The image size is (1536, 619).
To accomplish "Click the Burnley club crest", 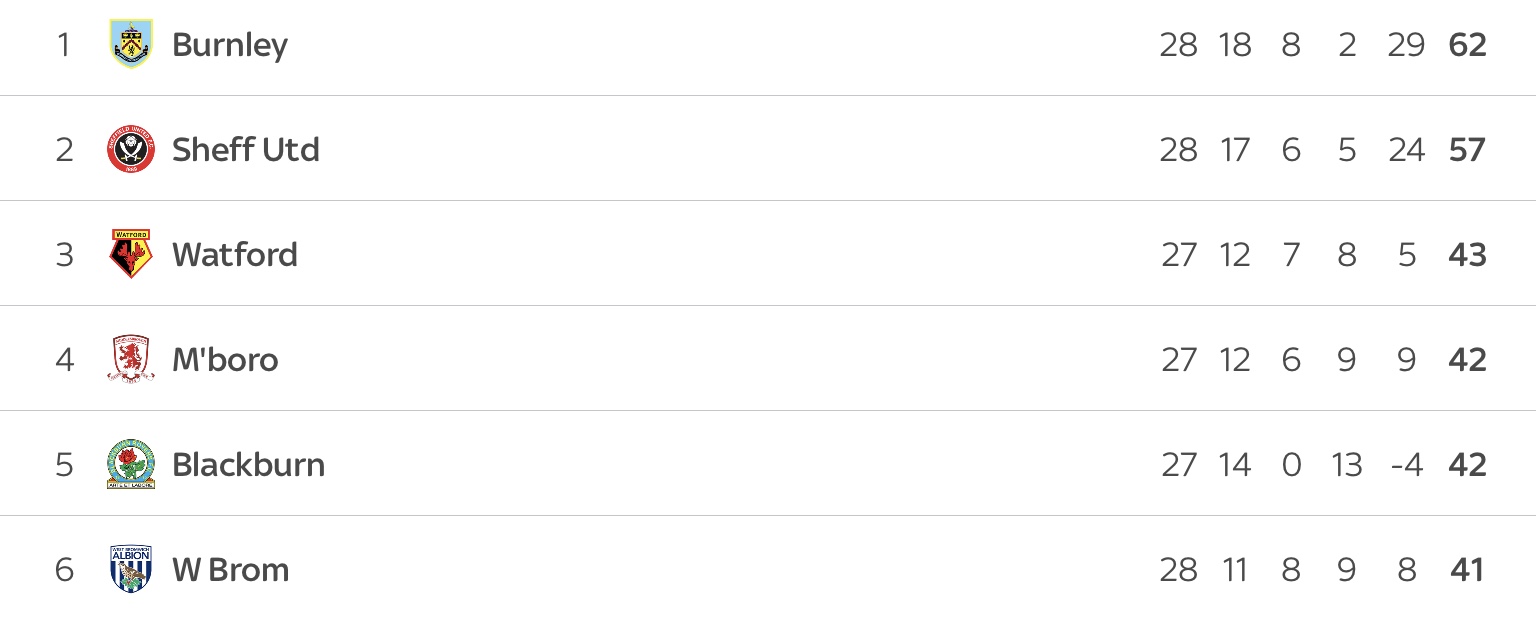I will 131,45.
